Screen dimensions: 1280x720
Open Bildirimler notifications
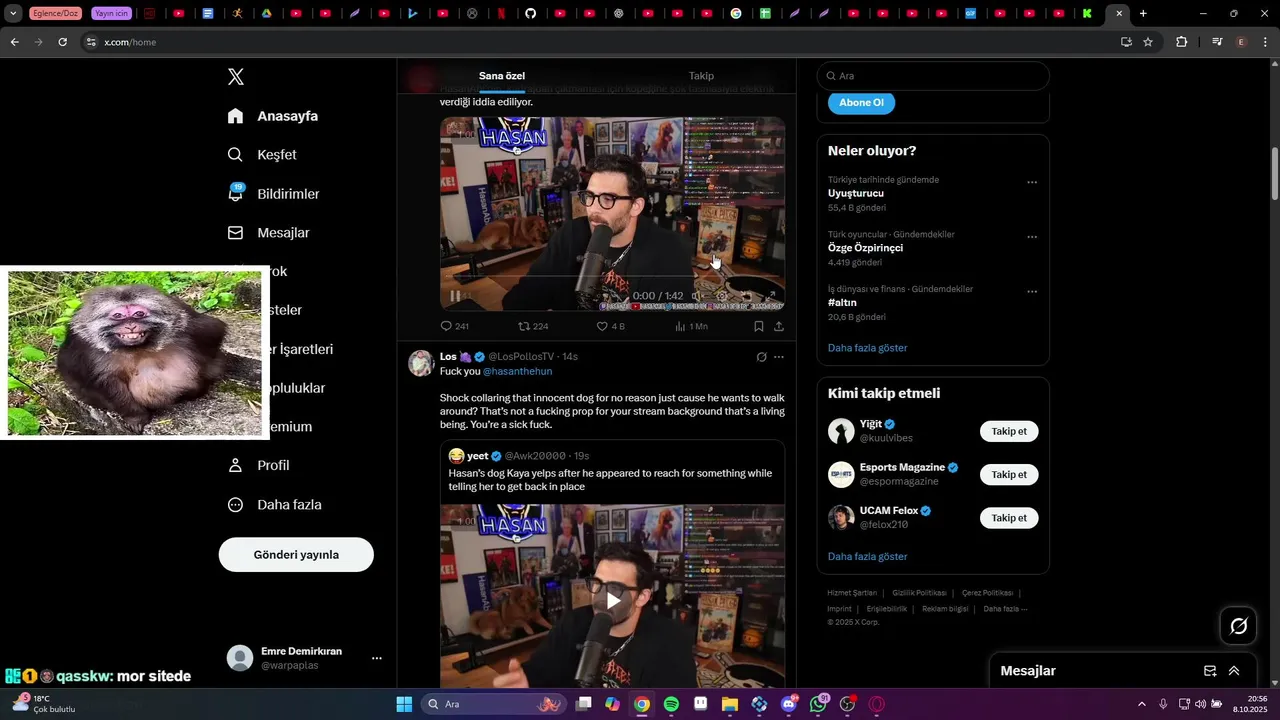[x=273, y=194]
